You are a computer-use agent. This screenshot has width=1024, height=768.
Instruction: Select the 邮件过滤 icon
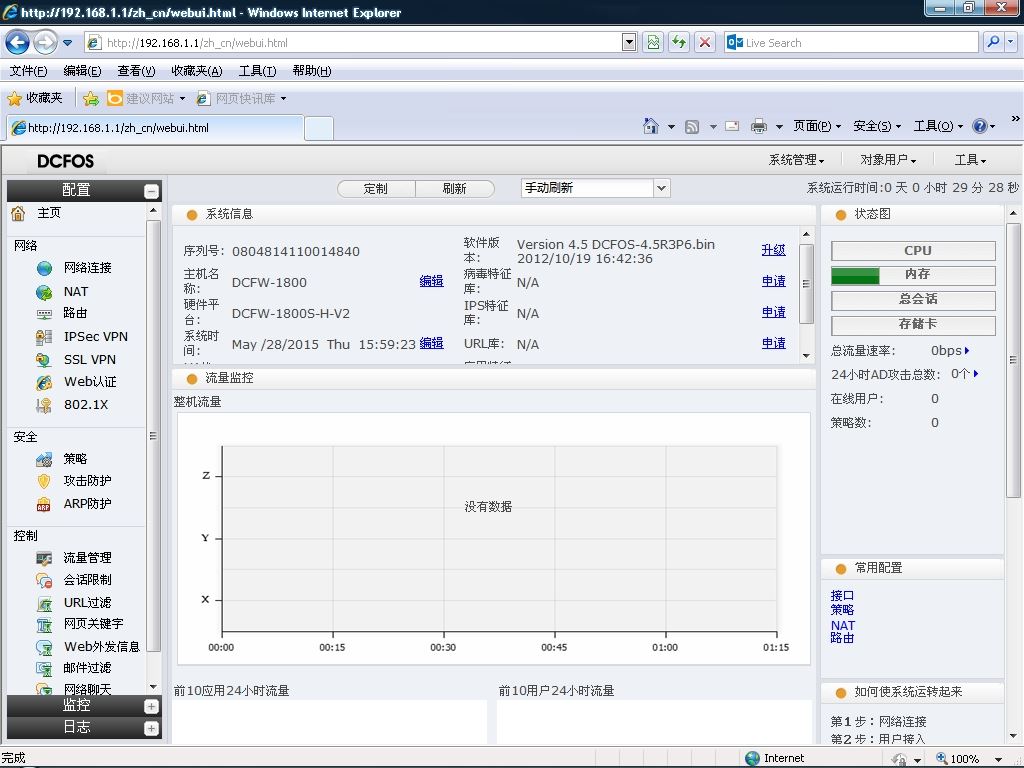coord(44,669)
